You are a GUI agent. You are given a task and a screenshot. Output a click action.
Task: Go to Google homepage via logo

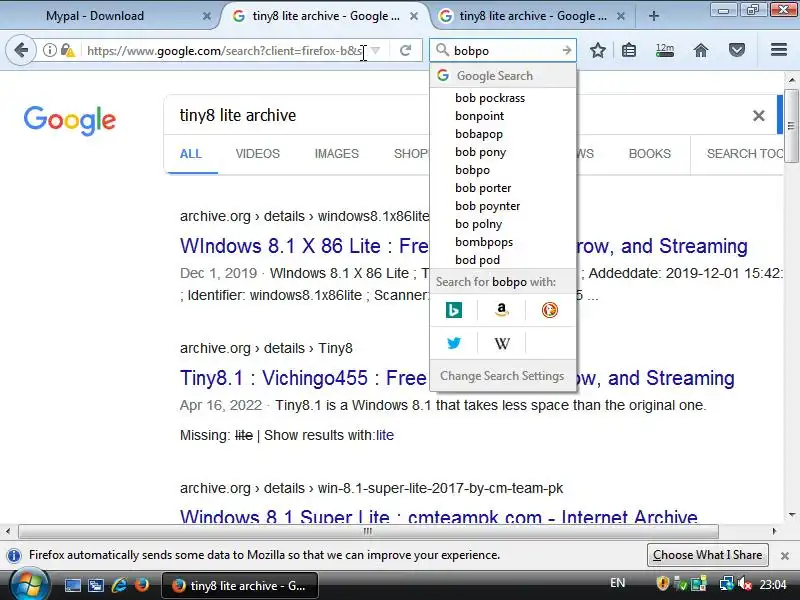[70, 120]
